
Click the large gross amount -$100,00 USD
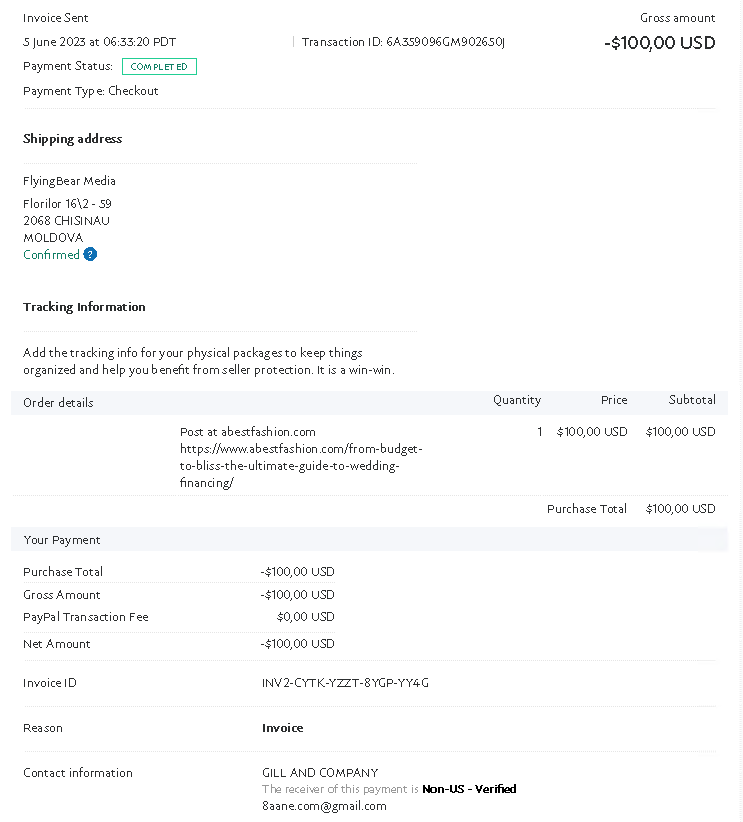click(660, 43)
